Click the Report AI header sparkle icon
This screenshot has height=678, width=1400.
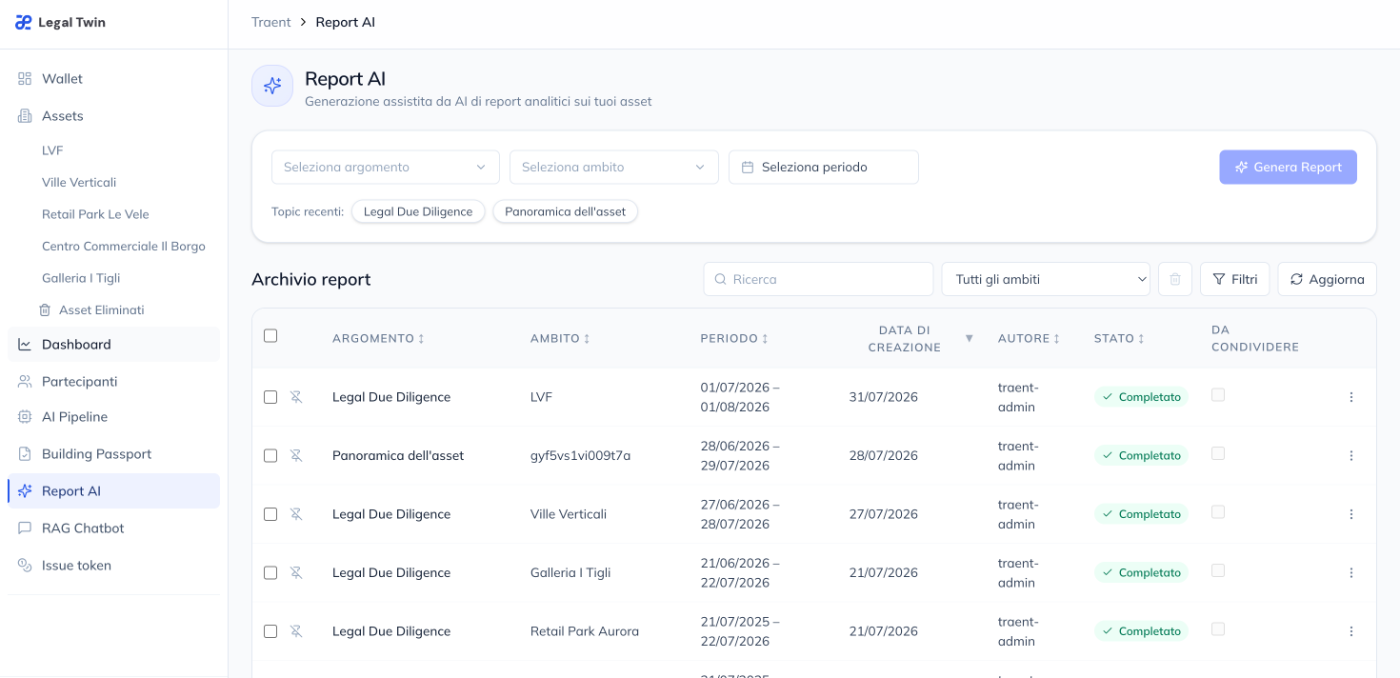click(x=272, y=86)
